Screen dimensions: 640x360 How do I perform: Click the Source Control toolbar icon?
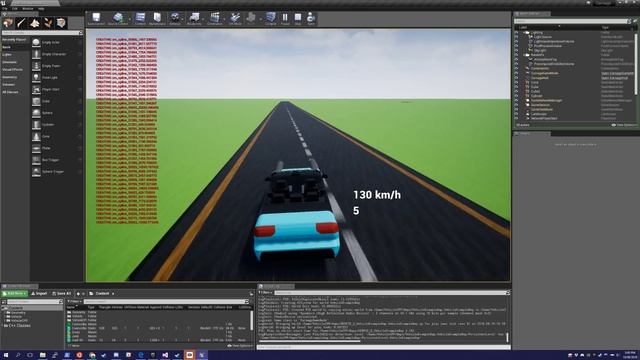pyautogui.click(x=118, y=17)
